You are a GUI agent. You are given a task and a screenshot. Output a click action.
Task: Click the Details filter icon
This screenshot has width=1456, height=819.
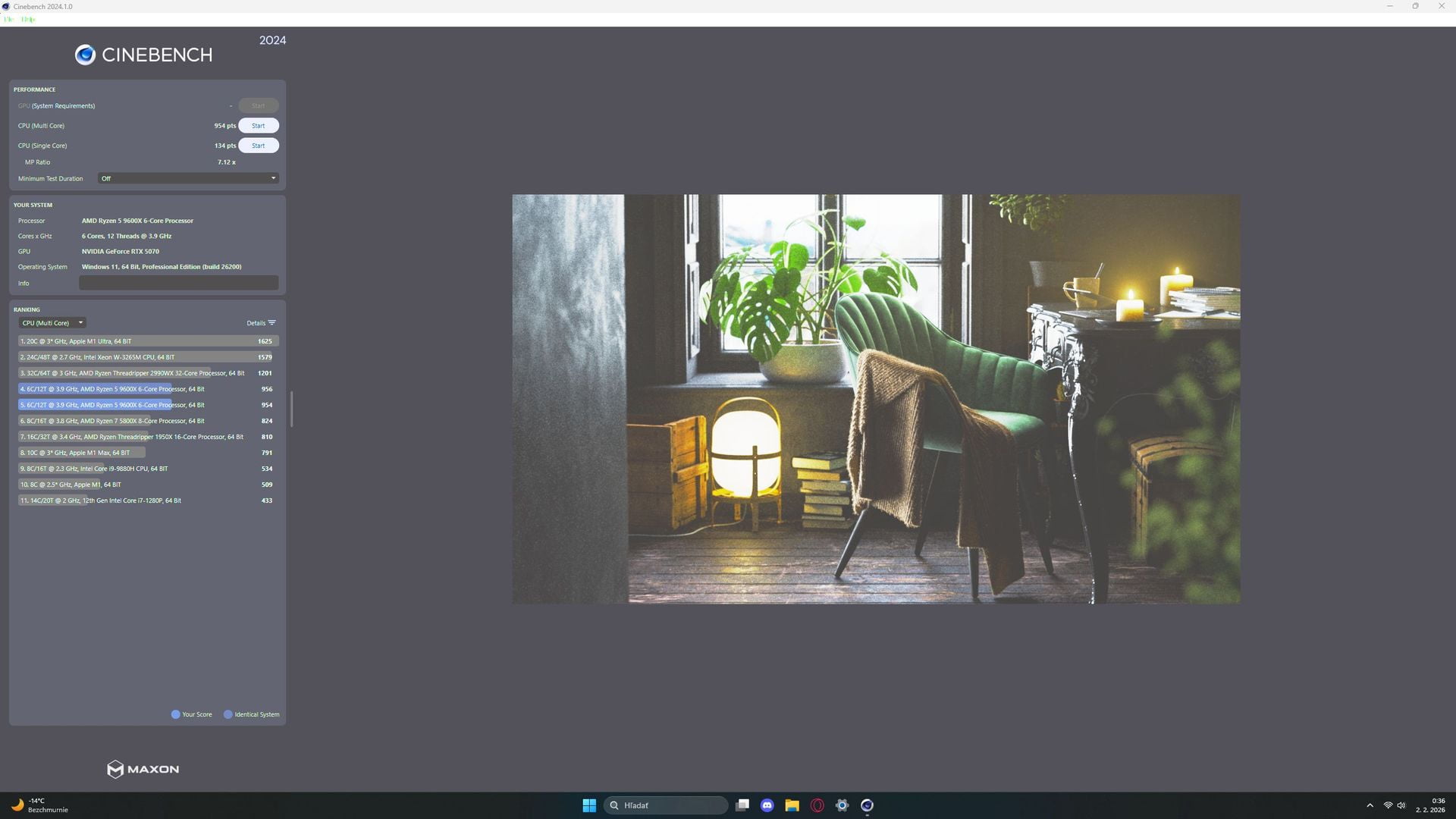[x=272, y=323]
